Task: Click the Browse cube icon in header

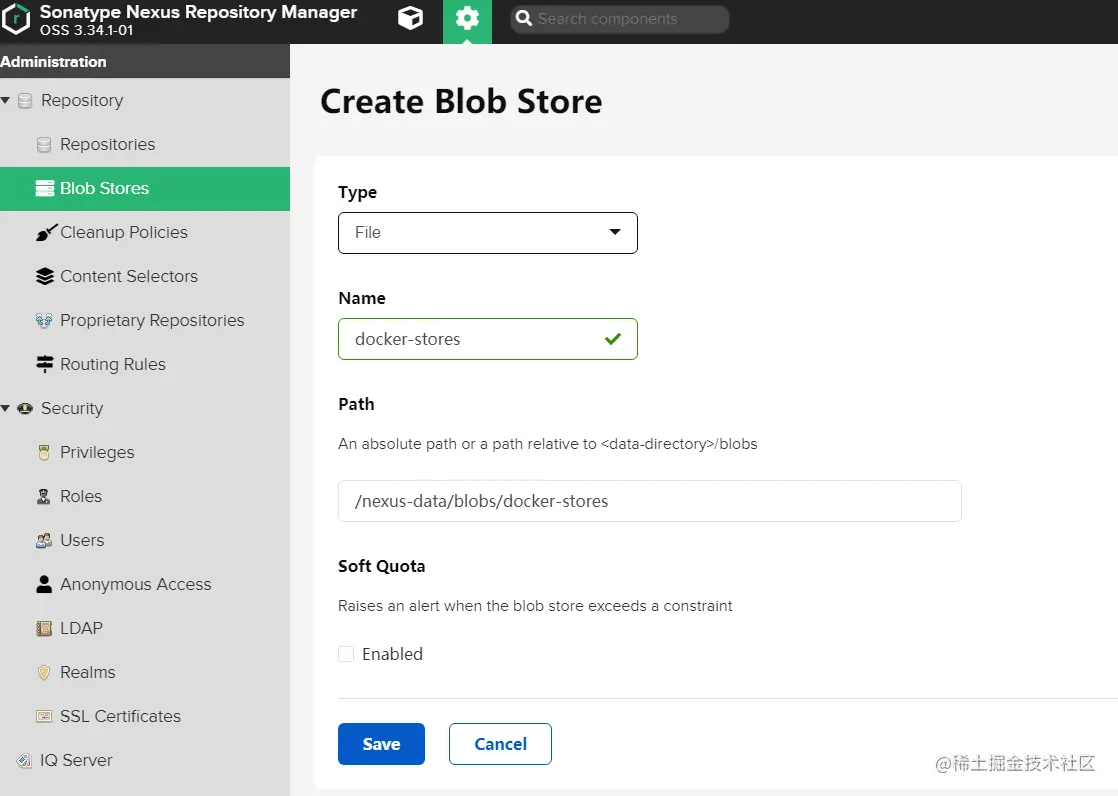Action: click(x=410, y=19)
